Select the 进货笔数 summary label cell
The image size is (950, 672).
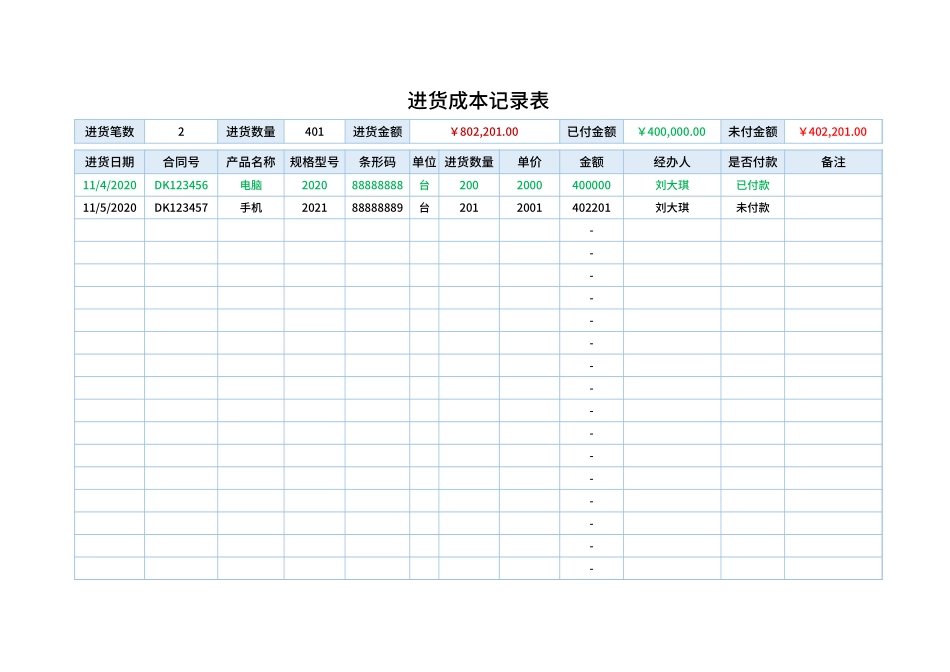pos(110,131)
